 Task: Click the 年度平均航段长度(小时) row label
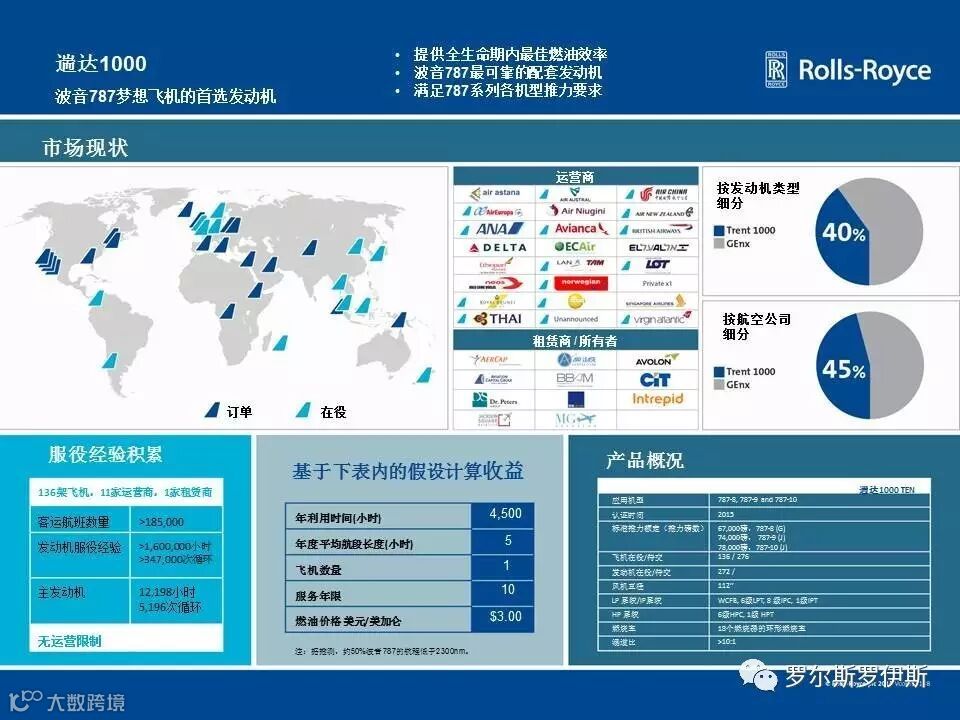(354, 544)
